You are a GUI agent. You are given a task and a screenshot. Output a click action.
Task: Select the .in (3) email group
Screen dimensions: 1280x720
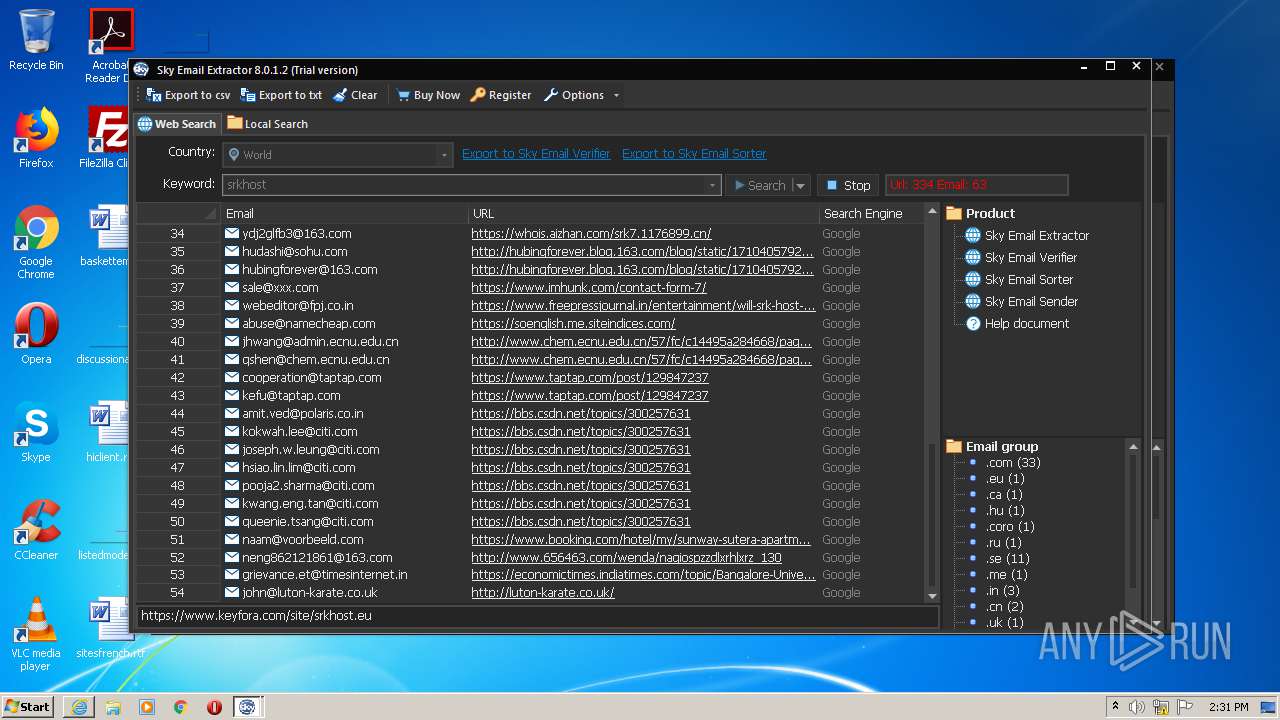click(x=1003, y=591)
